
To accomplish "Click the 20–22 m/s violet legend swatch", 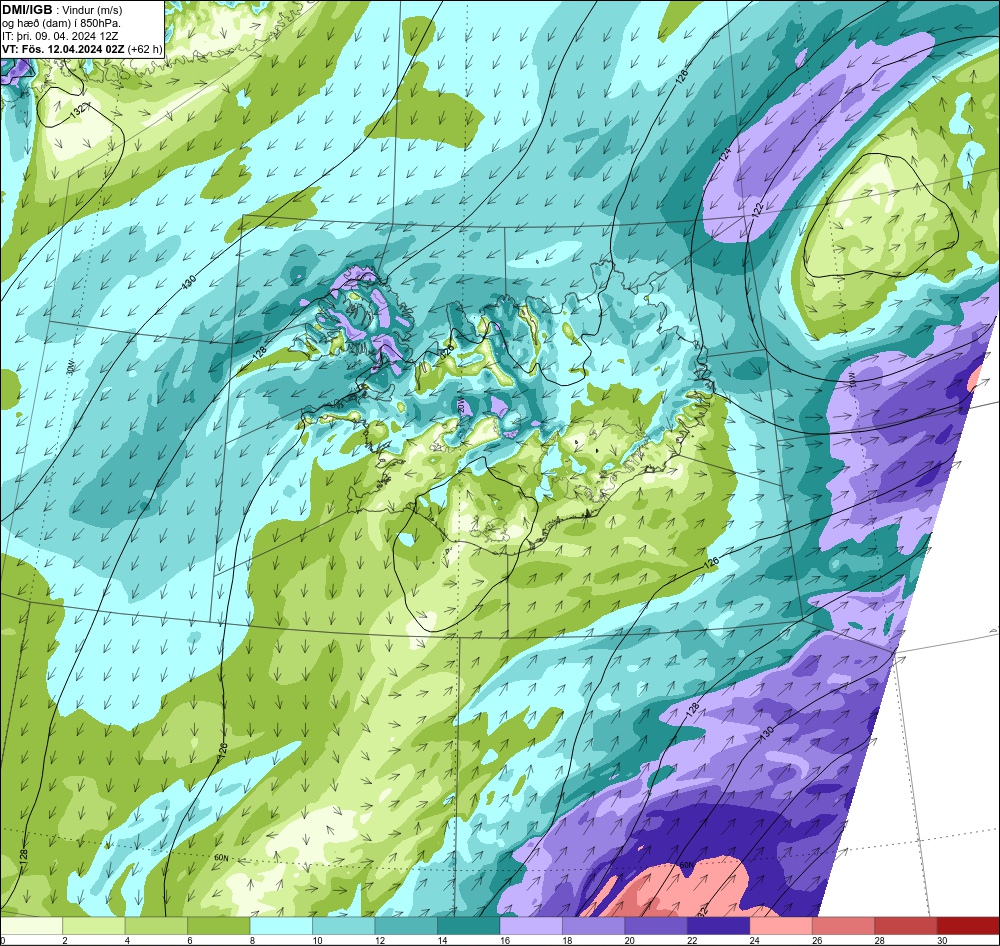I will coord(656,926).
